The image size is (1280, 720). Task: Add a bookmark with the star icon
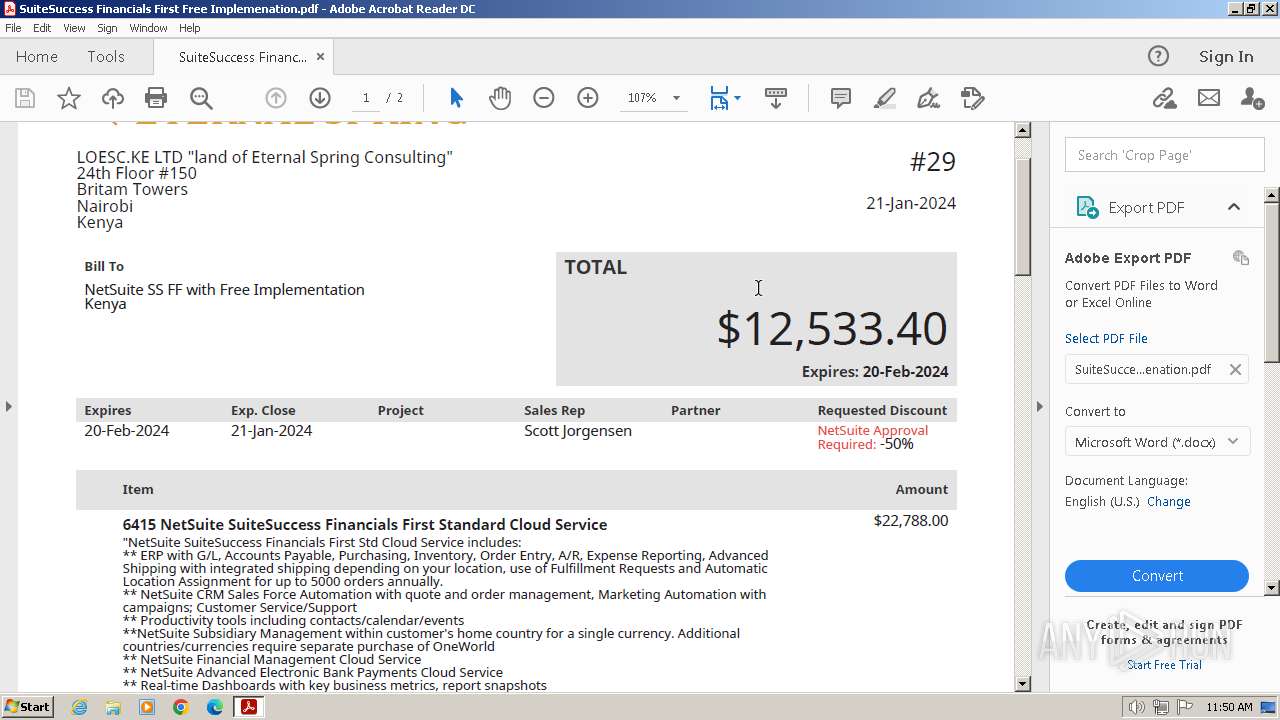click(x=69, y=98)
